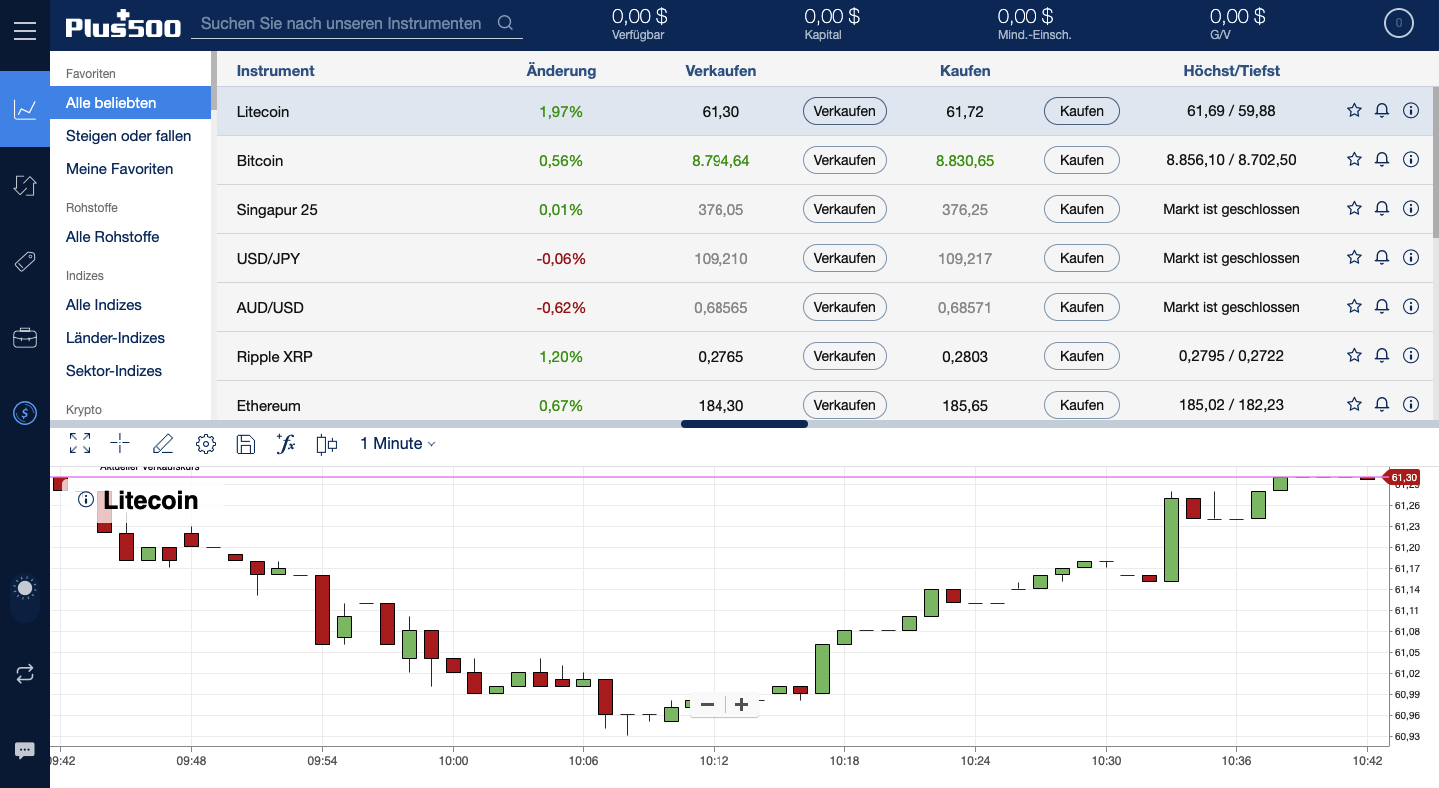Open Meine Favoriten list

click(119, 169)
